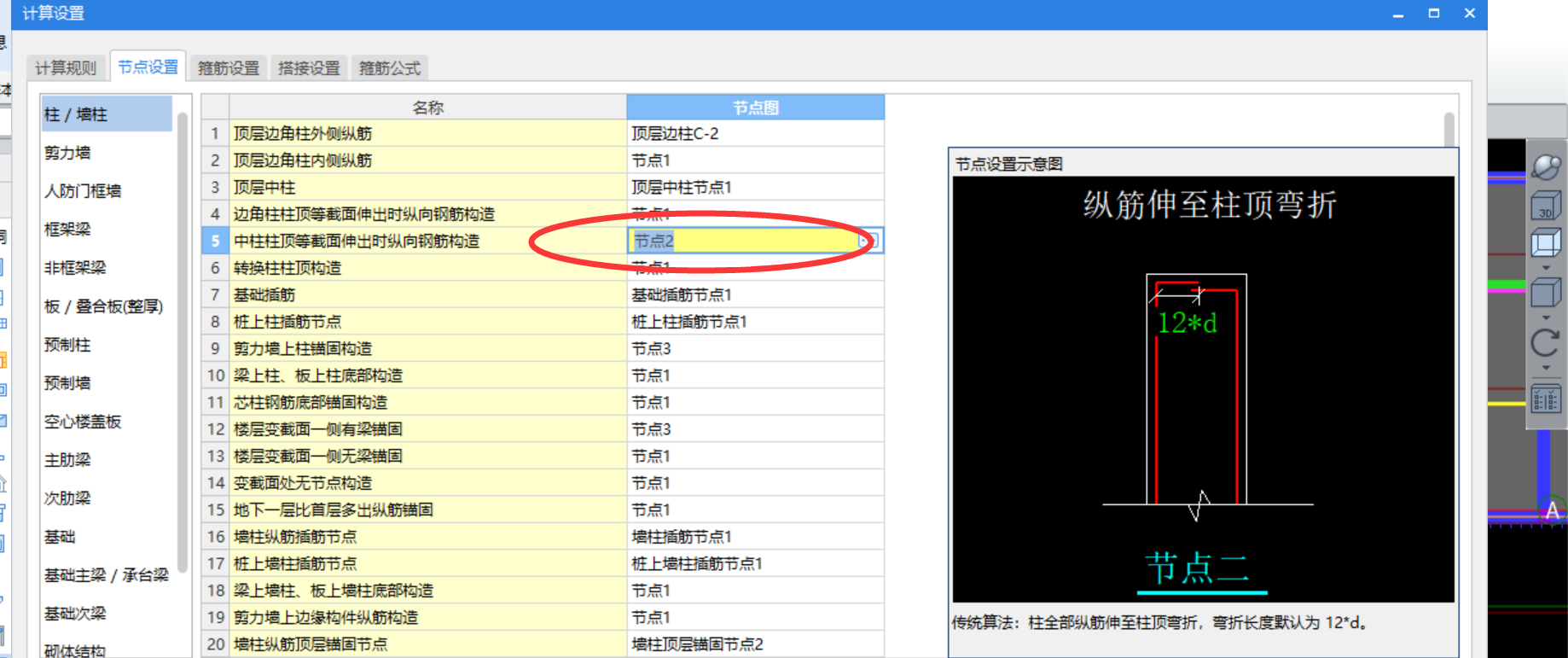Click the category list vertical scrollbar
Viewport: 1568px width, 658px height.
(182, 341)
